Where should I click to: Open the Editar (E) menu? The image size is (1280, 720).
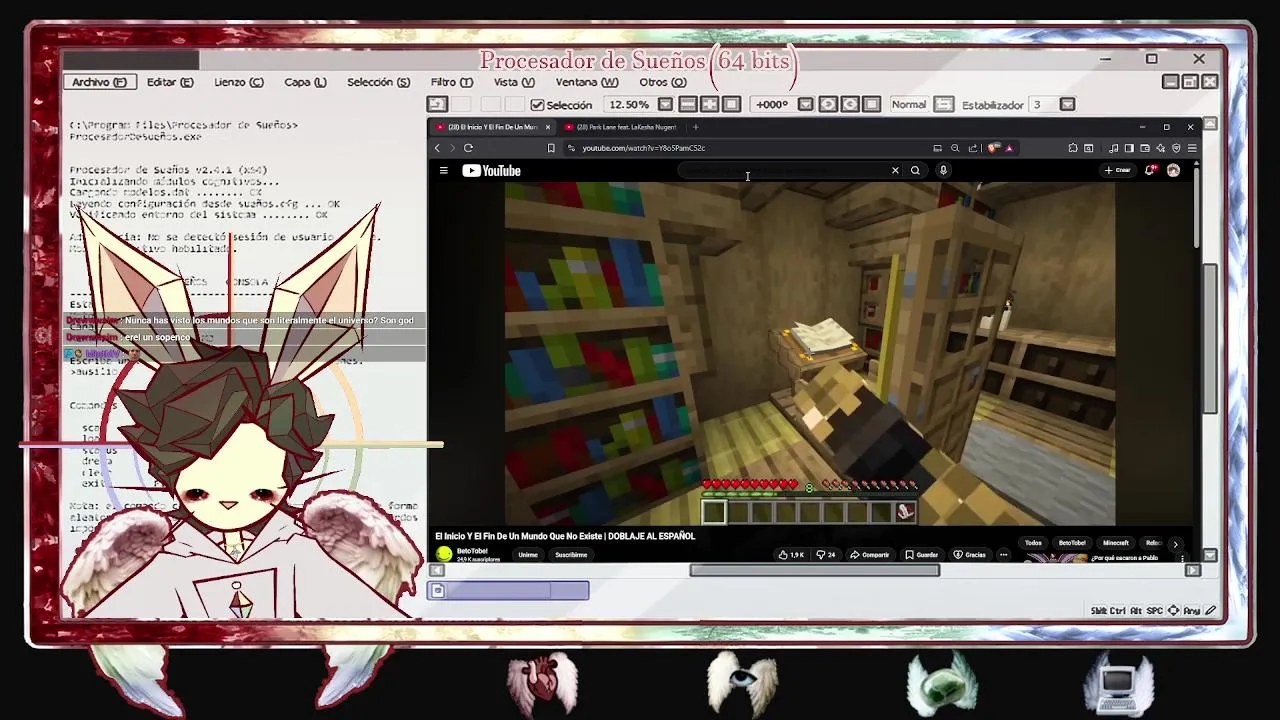coord(170,82)
